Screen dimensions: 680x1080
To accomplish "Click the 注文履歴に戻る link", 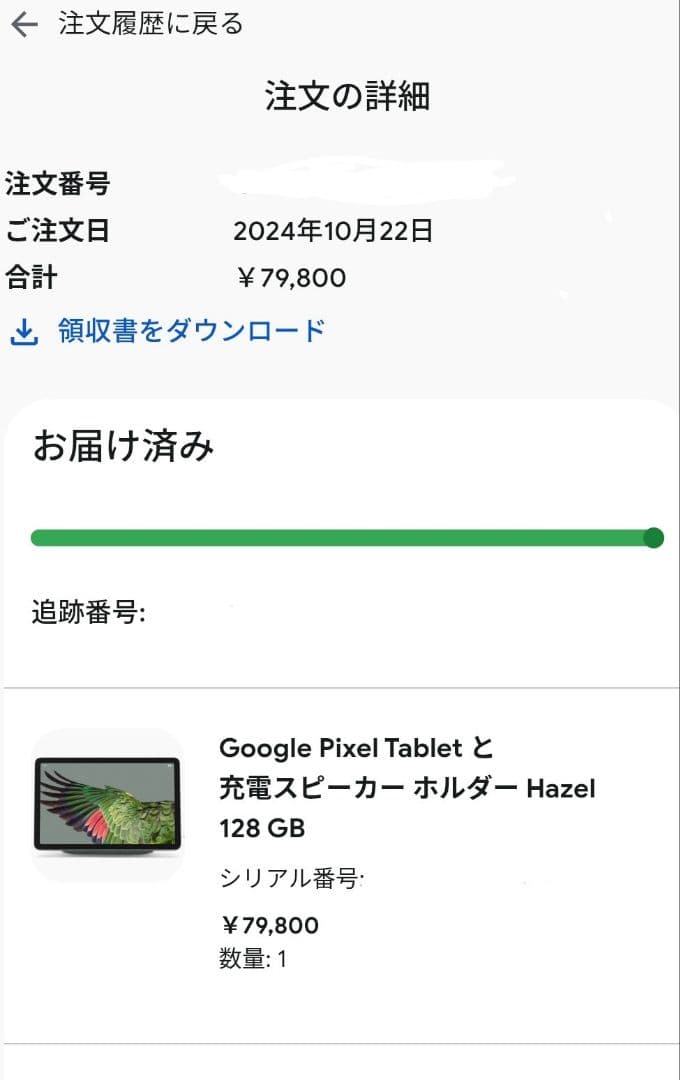I will click(148, 23).
